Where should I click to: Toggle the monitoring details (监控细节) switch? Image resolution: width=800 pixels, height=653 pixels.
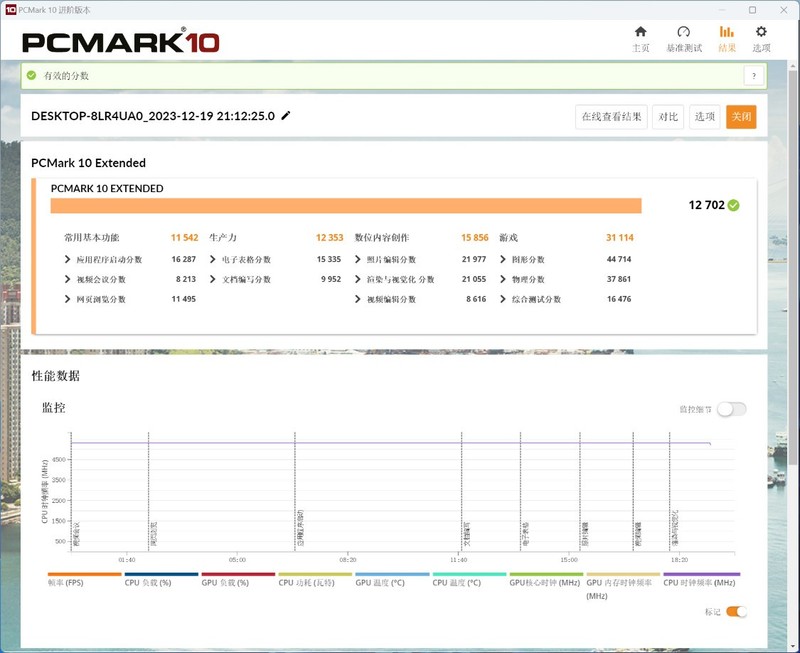click(x=731, y=409)
